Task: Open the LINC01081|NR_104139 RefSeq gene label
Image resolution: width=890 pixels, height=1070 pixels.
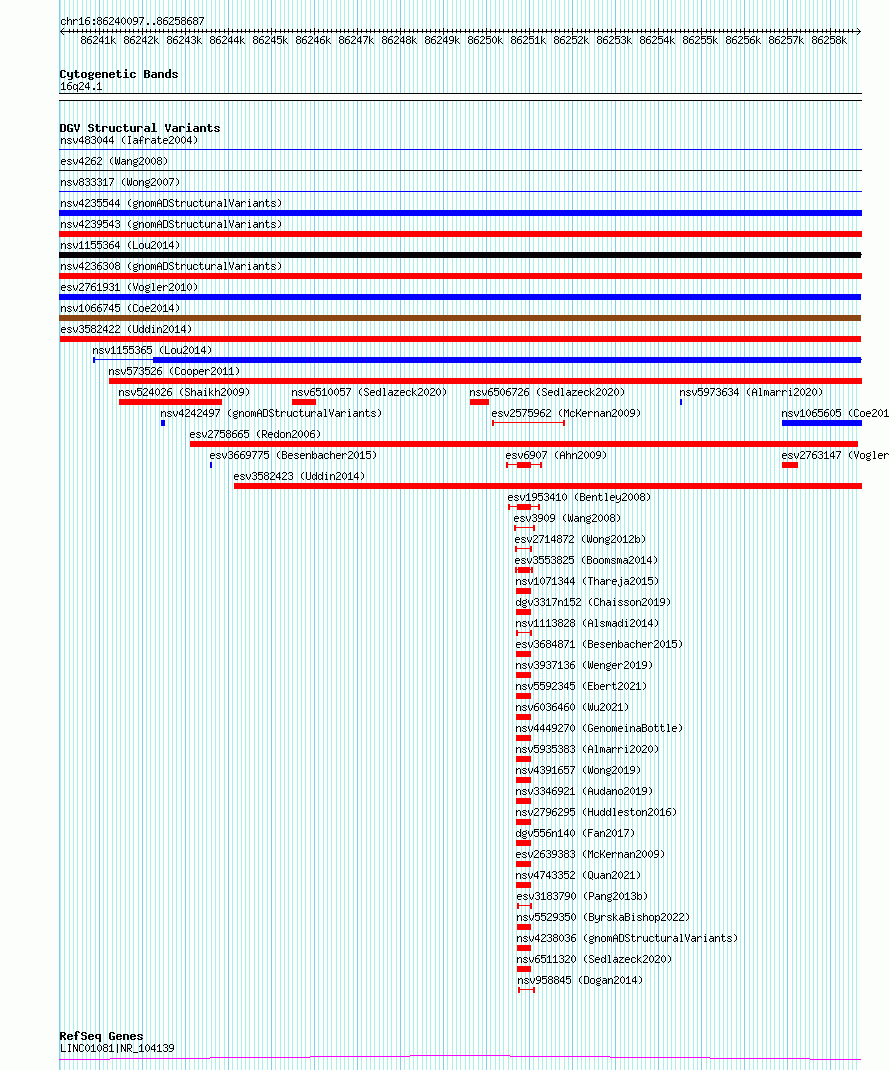Action: click(117, 1049)
